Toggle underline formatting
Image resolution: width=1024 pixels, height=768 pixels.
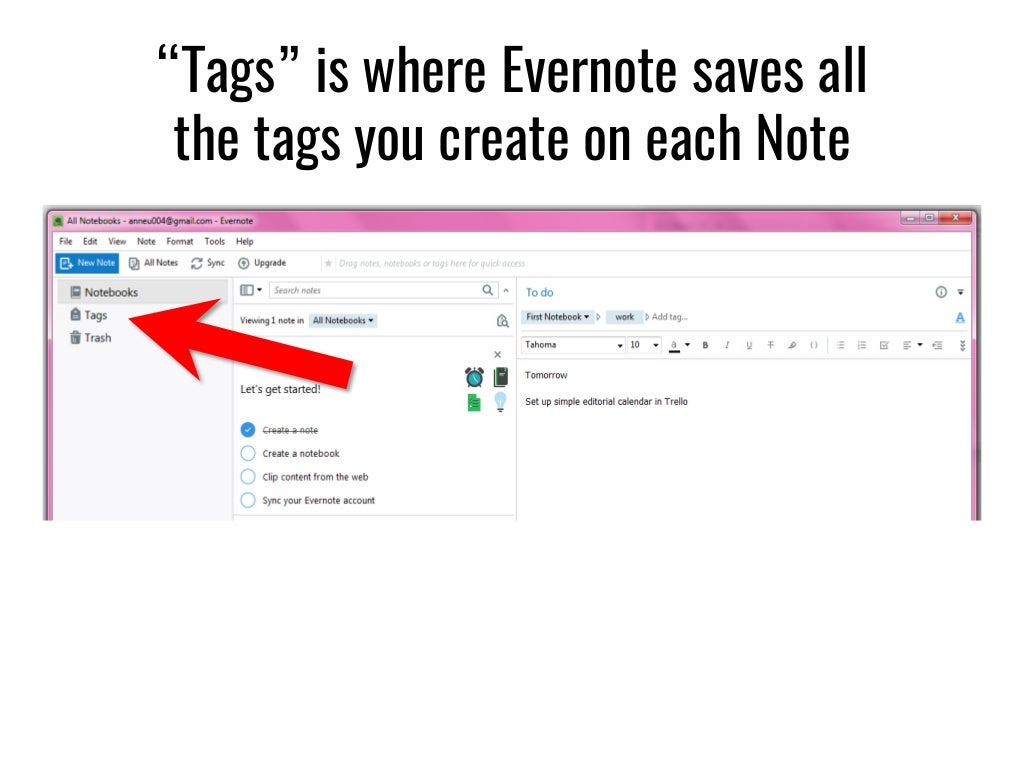[749, 345]
